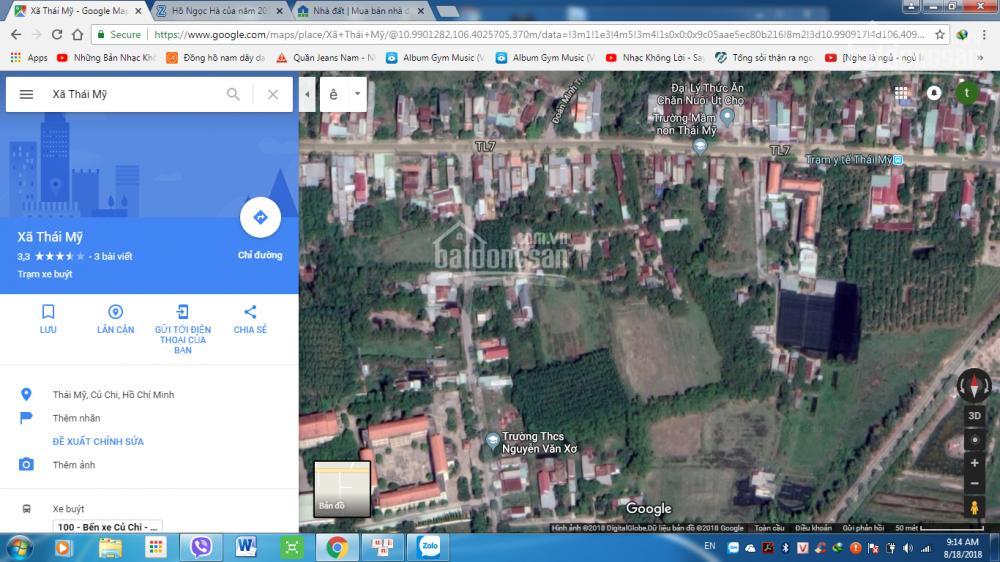
Task: Click Đại Lý Thức Ăn Chăn Nuôi marker
Action: tap(727, 117)
